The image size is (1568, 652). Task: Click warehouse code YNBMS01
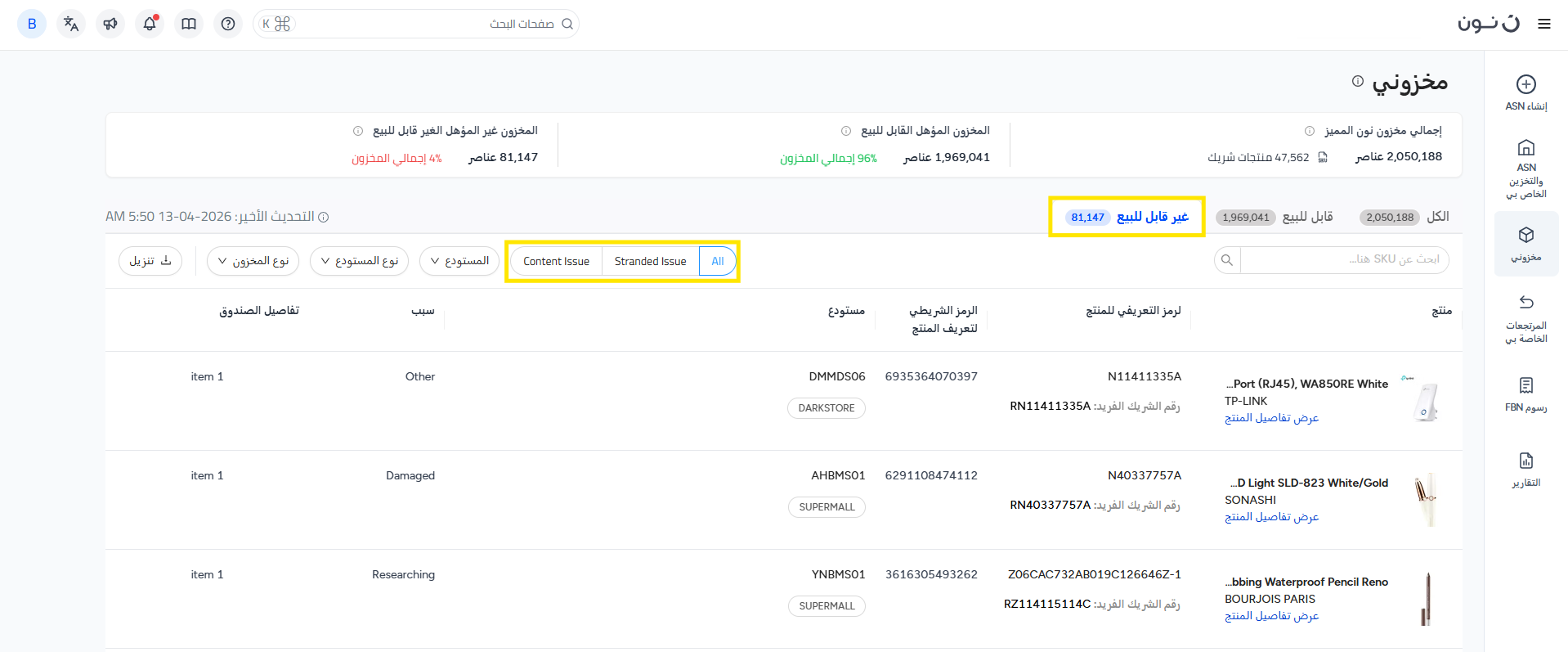click(838, 574)
